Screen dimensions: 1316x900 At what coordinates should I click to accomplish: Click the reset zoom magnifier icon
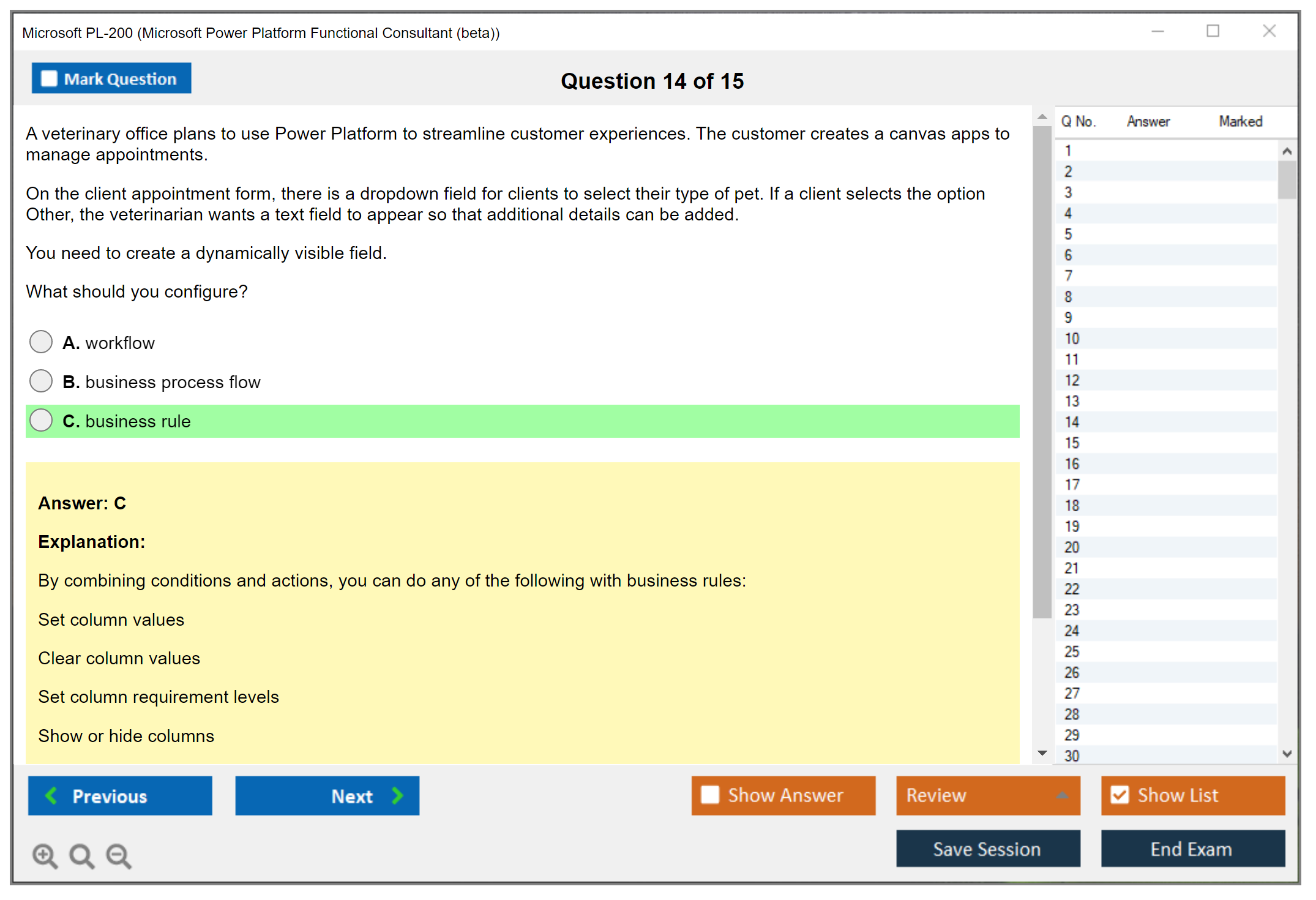(x=81, y=855)
